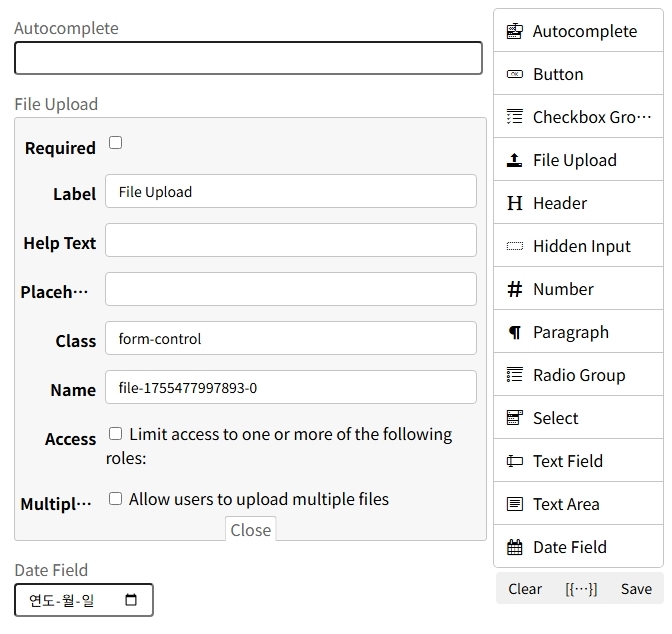The width and height of the screenshot is (672, 634).
Task: Add File Upload from control list
Action: tap(578, 160)
